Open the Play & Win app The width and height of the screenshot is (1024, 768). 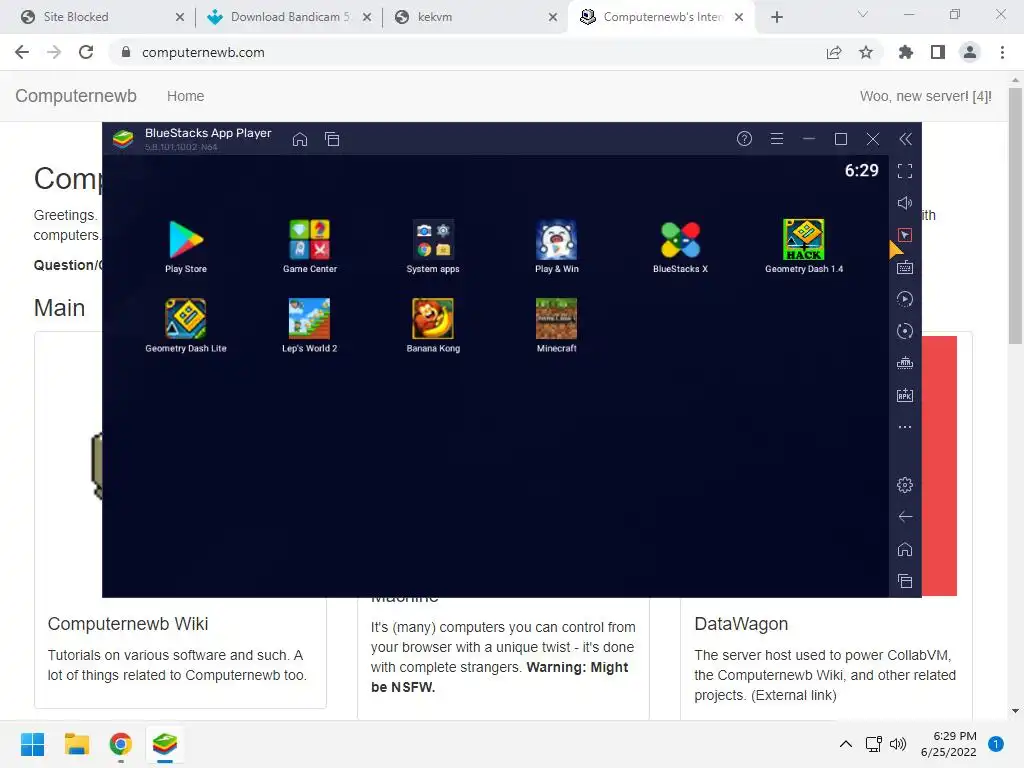[x=556, y=246]
